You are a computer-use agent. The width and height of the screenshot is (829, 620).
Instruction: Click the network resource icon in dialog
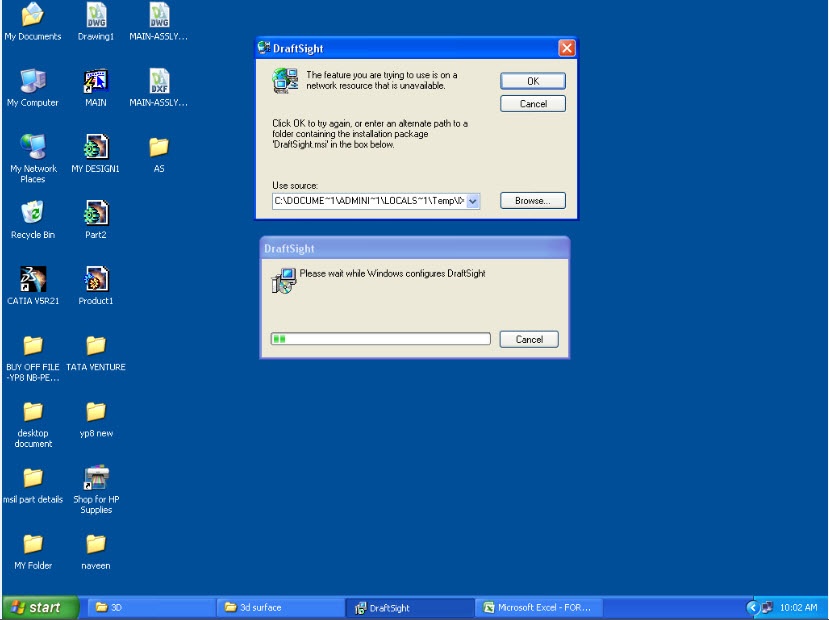[x=285, y=81]
